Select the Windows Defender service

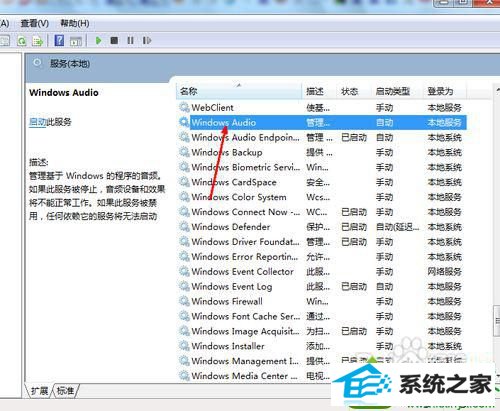(x=321, y=227)
